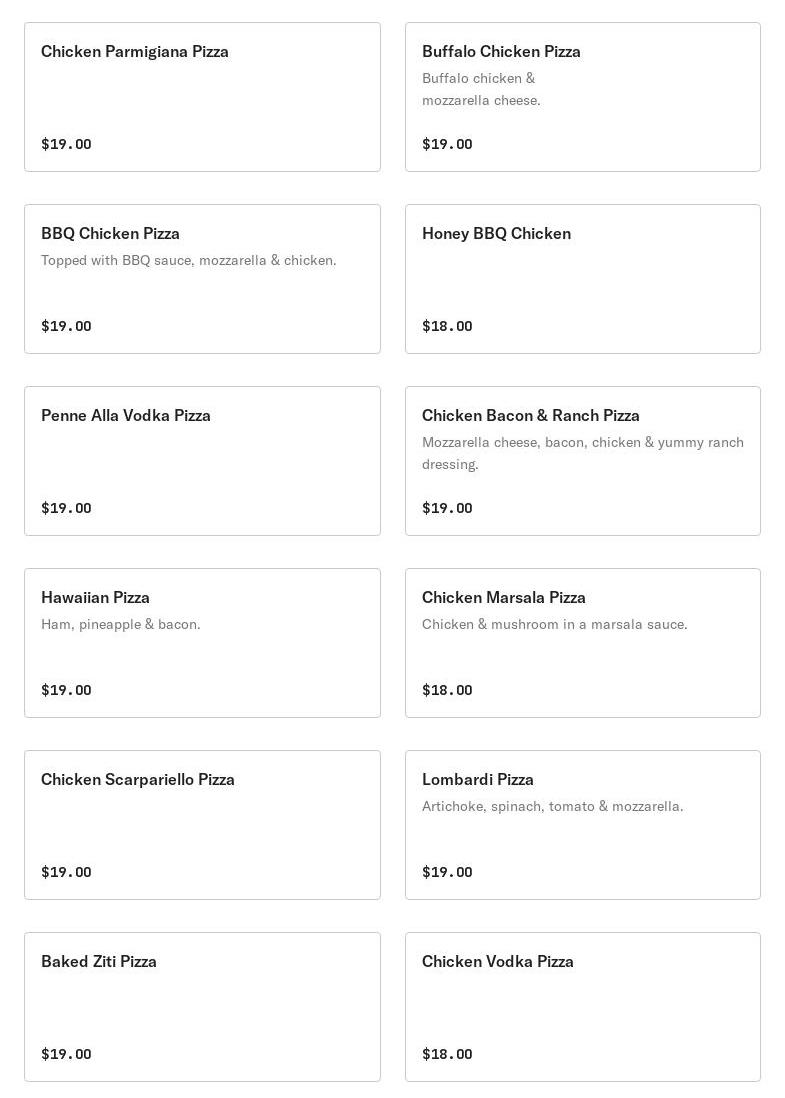
Task: Click the Chicken Vodka Pizza $18.00 price
Action: click(447, 1054)
